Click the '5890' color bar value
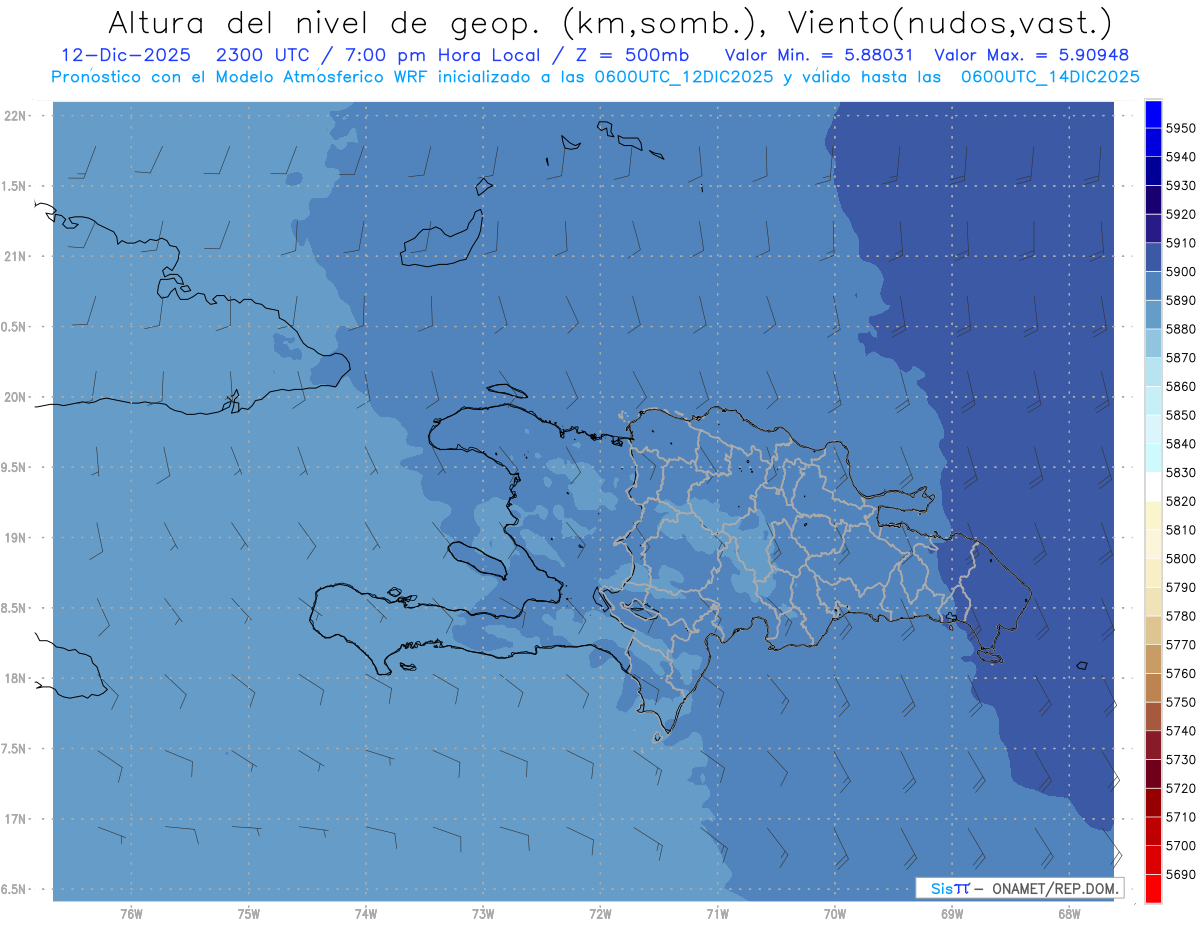This screenshot has height=927, width=1200. (1181, 301)
